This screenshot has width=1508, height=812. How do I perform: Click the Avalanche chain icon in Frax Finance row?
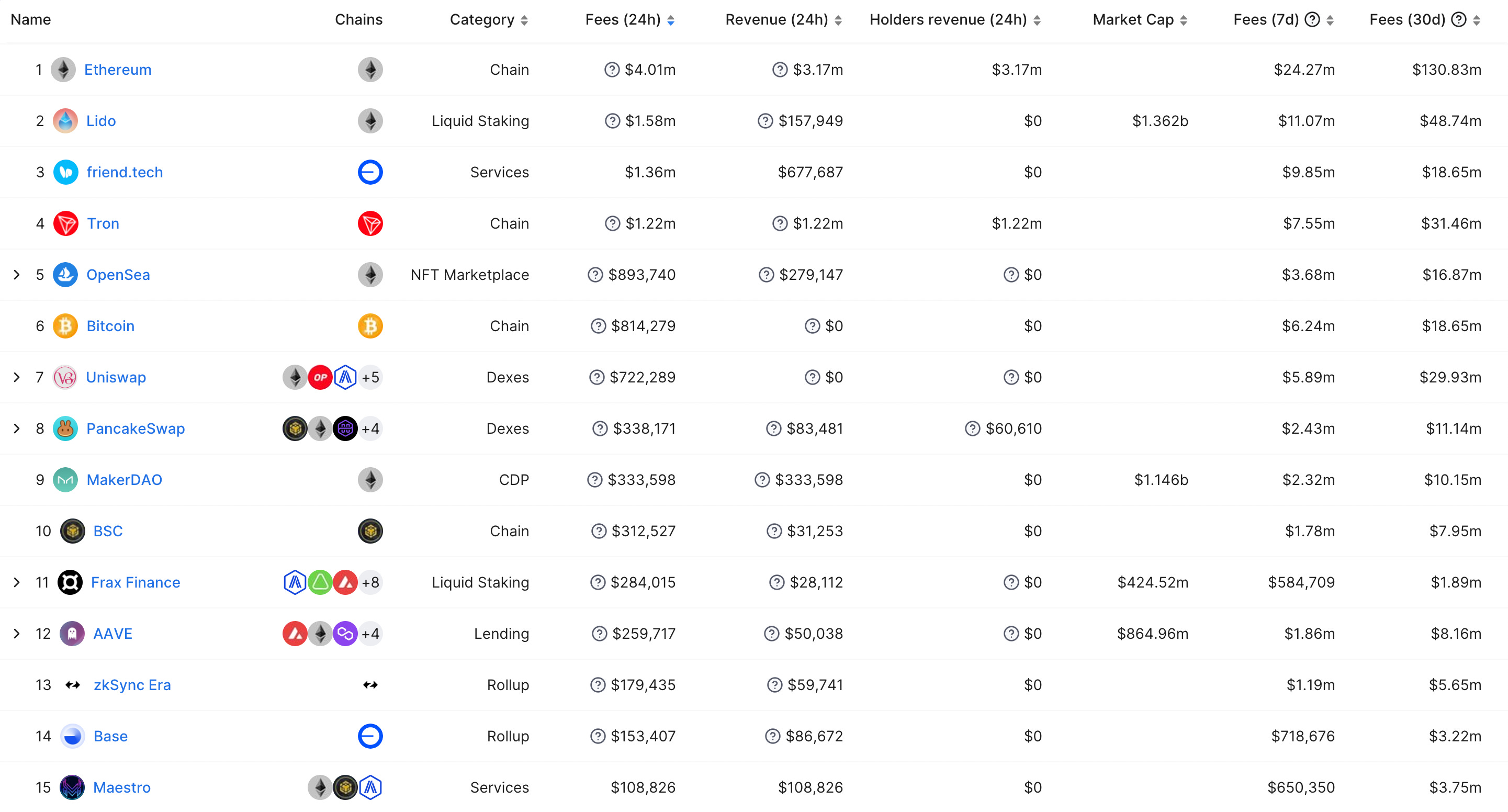345,582
